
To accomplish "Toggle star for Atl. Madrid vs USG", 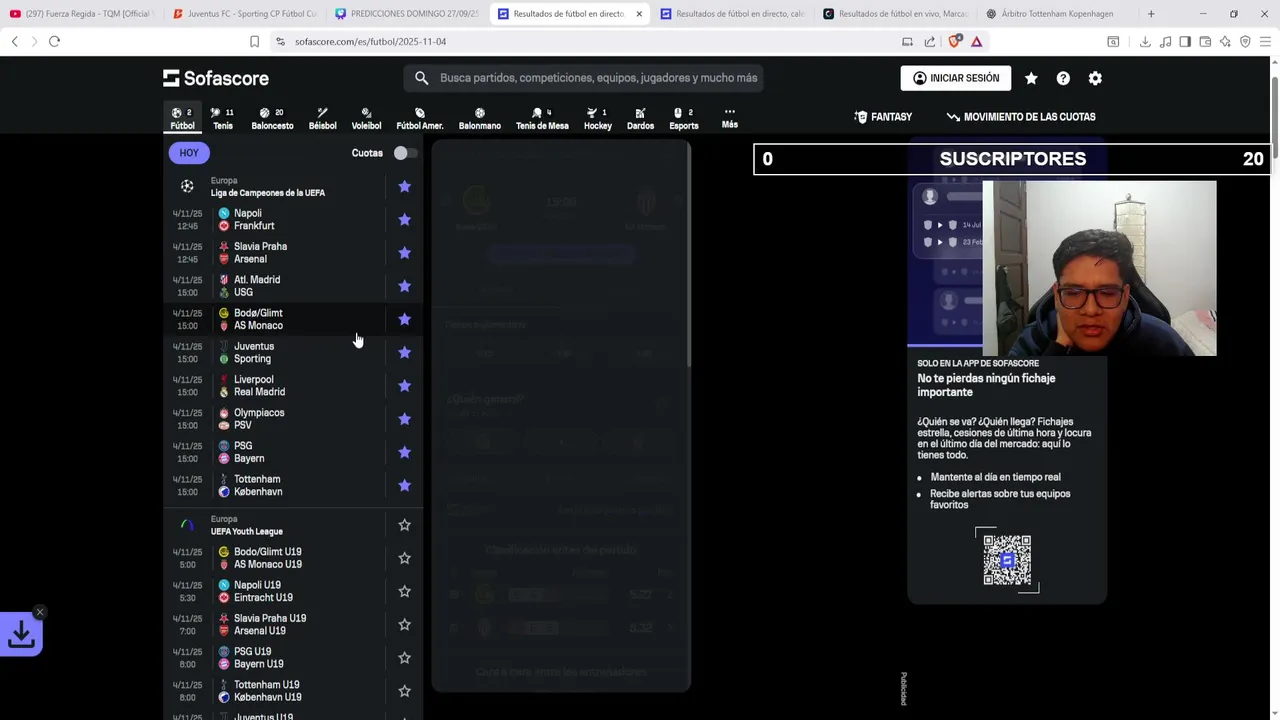I will [x=404, y=286].
